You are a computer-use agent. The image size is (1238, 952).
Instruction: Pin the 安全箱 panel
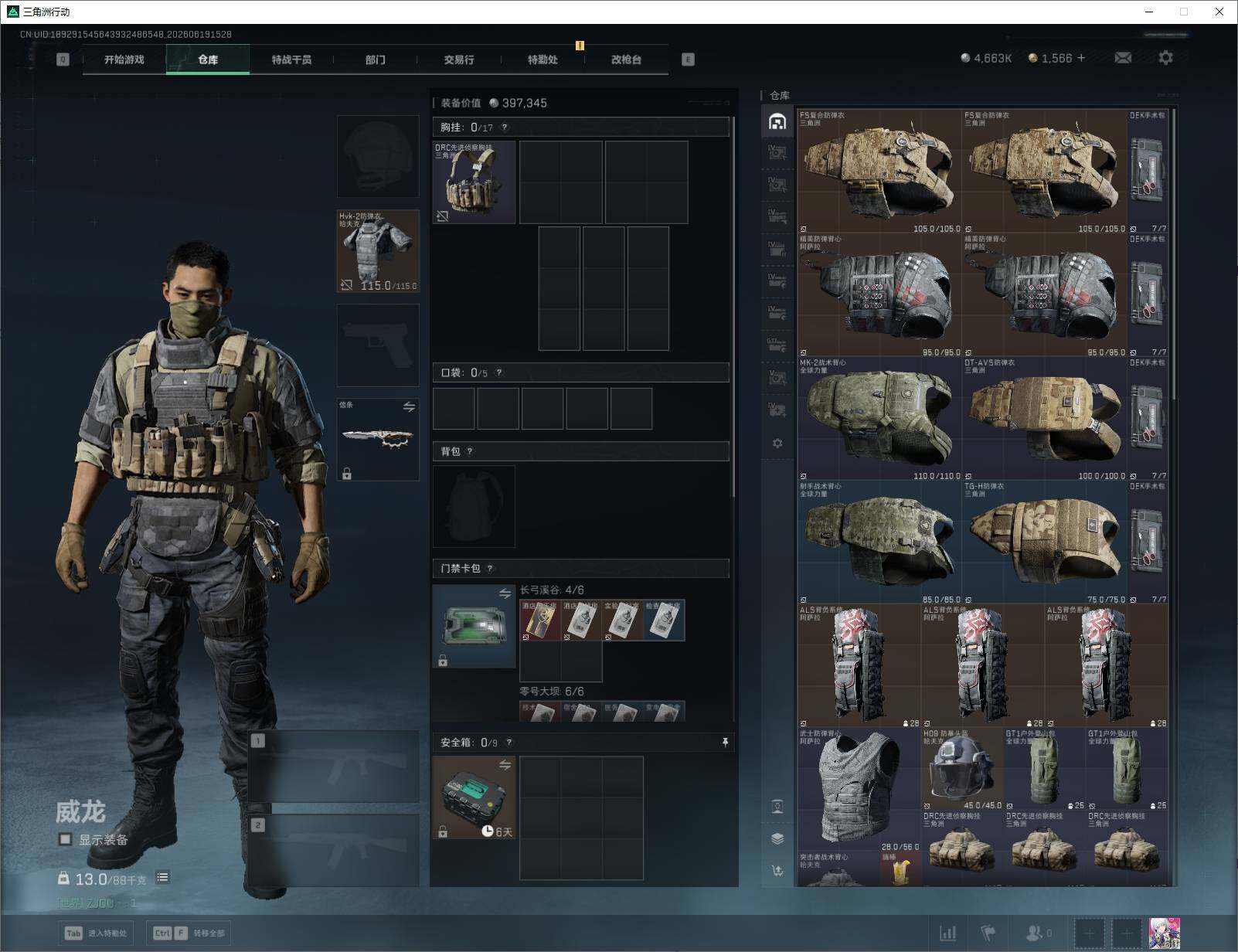point(725,743)
